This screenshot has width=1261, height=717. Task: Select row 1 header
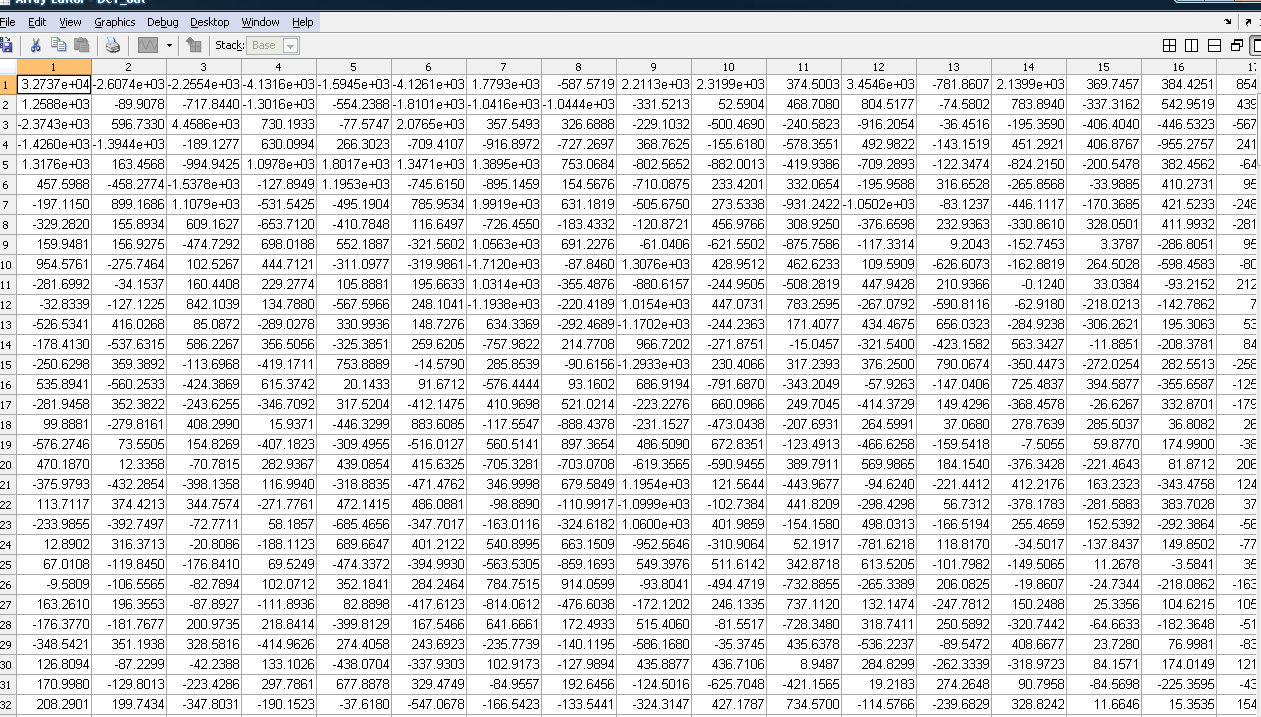8,85
